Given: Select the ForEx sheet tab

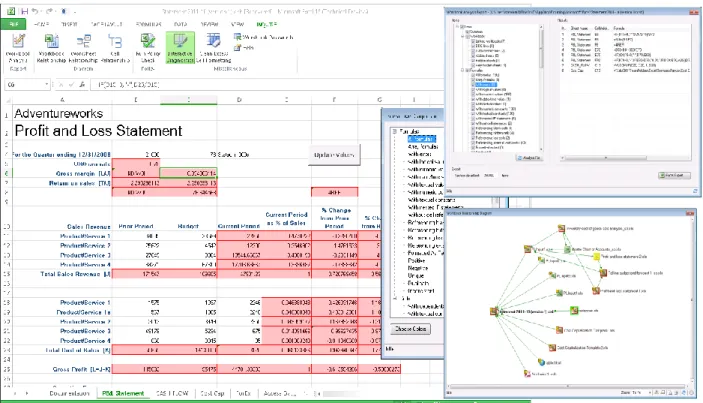Looking at the screenshot, I should pos(243,393).
